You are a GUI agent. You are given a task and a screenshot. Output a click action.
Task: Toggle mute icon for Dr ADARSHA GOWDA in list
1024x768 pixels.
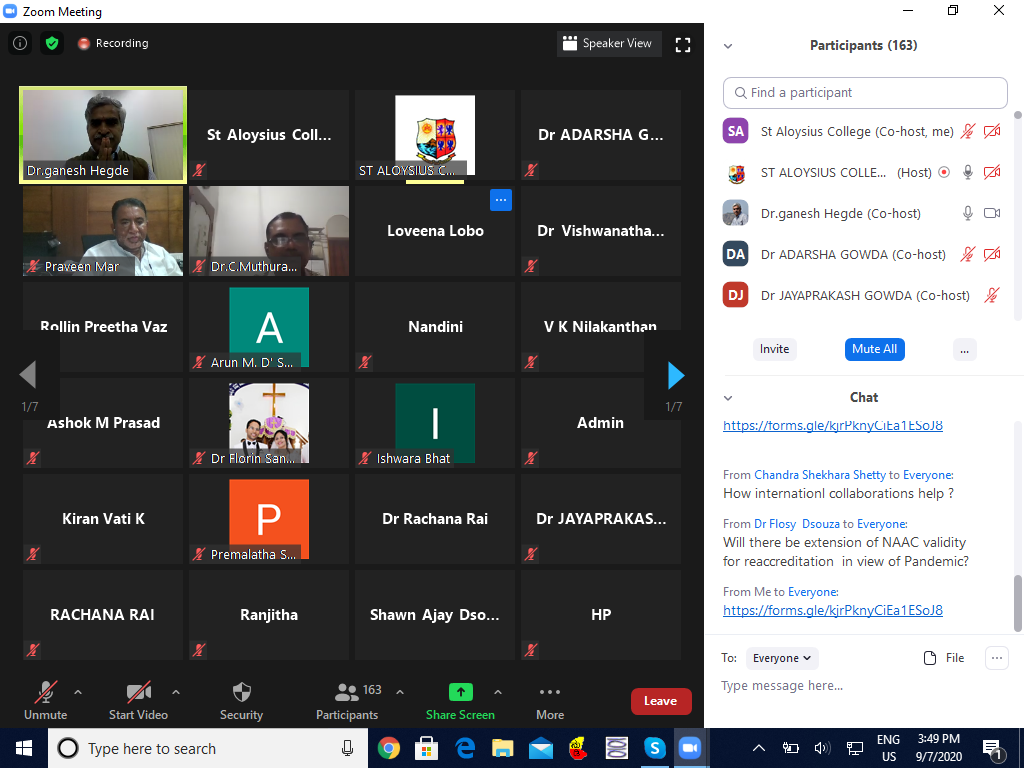click(968, 254)
